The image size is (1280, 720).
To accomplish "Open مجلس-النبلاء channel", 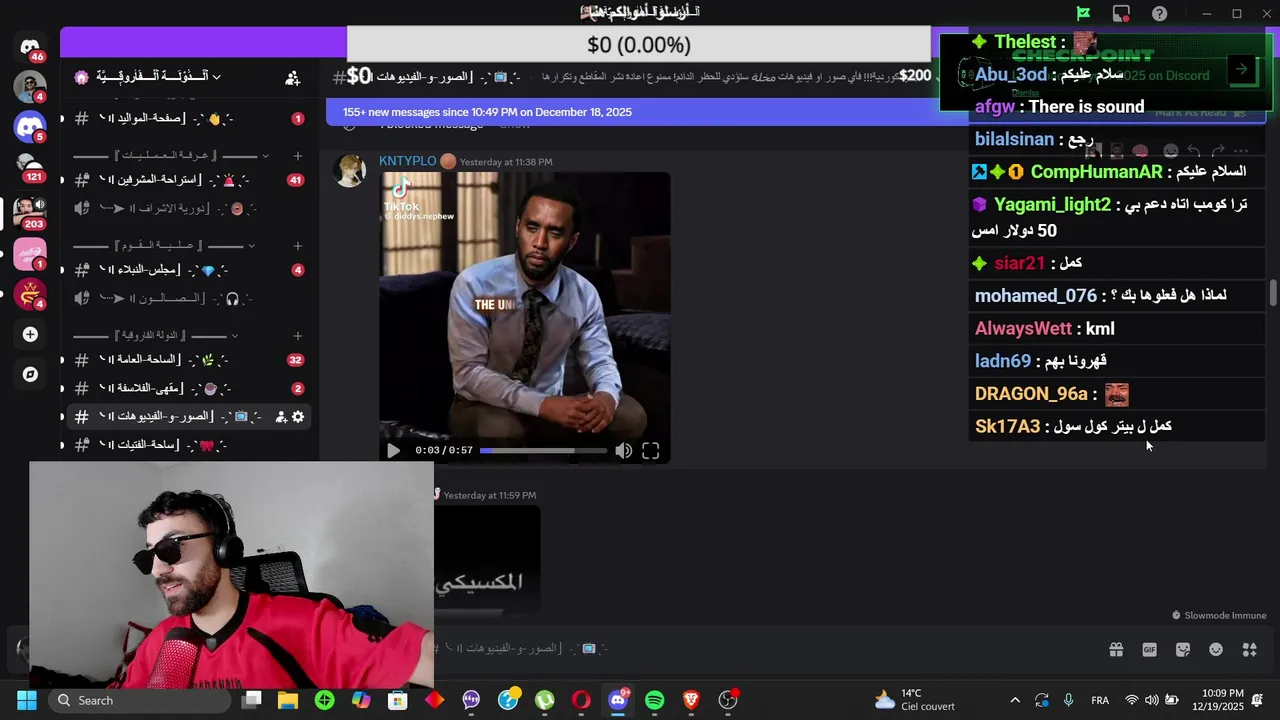I will 189,270.
